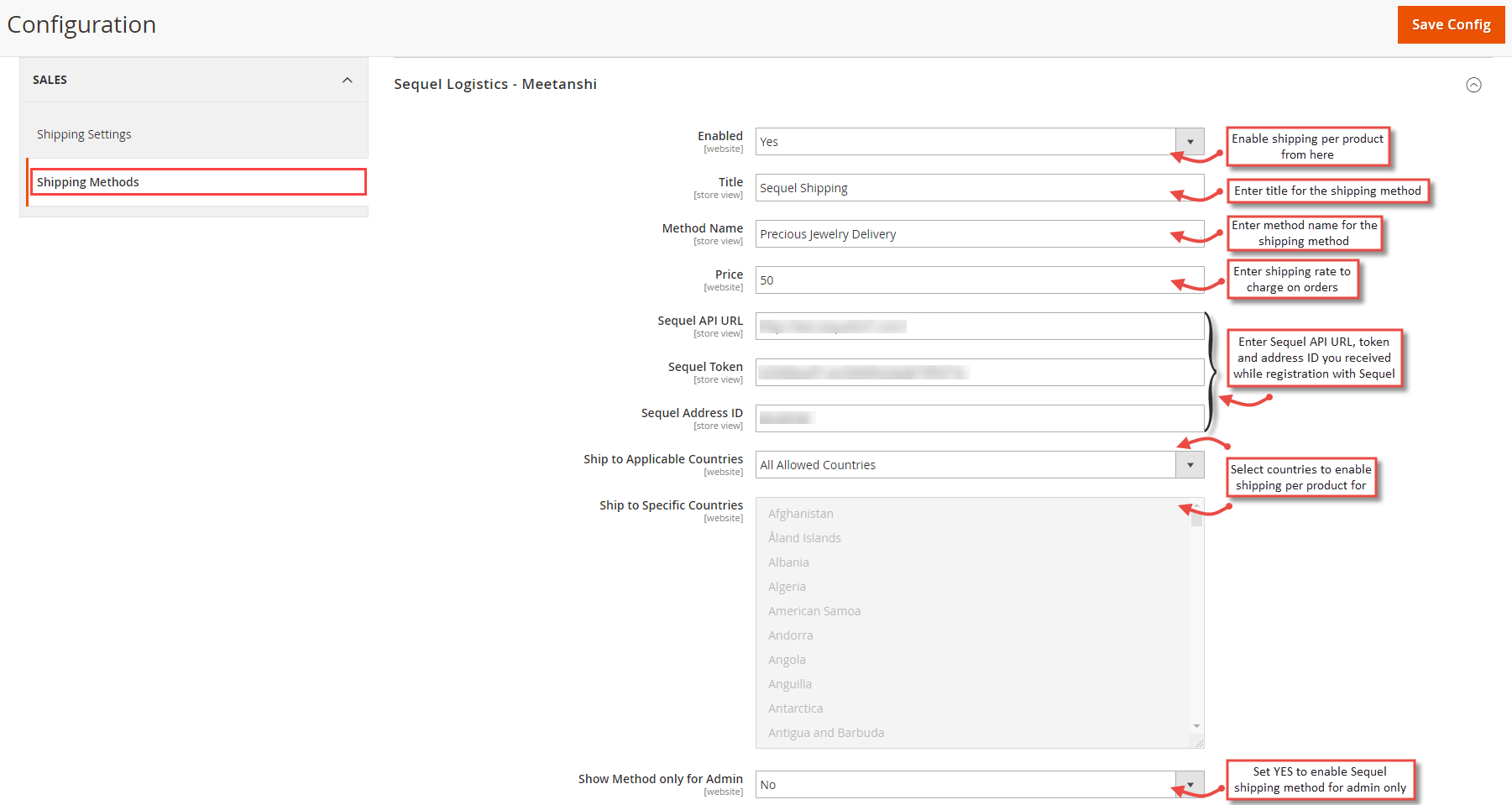Open the Show Method only for Admin dropdown arrow

pyautogui.click(x=1189, y=784)
